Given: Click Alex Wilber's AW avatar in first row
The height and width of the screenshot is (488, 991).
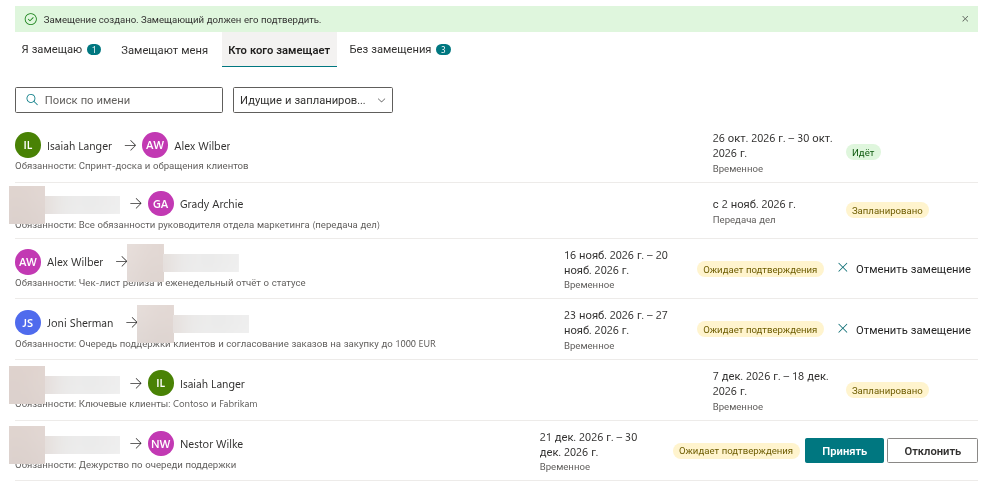Looking at the screenshot, I should click(155, 145).
